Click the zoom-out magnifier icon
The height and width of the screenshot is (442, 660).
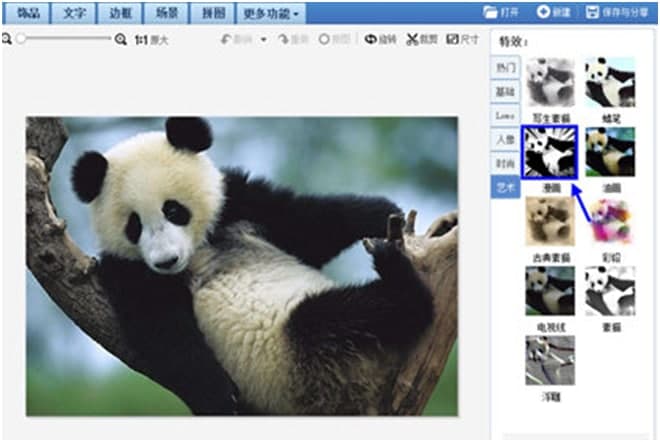click(x=7, y=39)
